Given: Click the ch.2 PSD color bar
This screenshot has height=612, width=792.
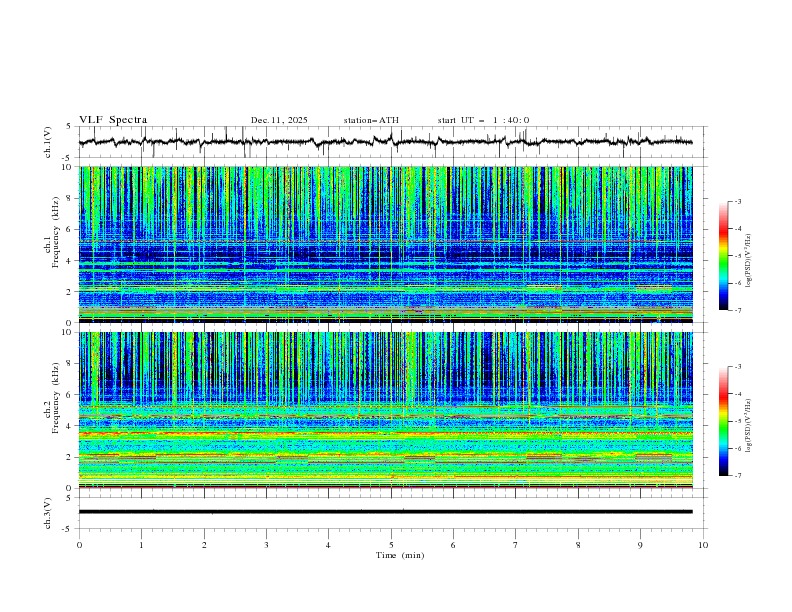Looking at the screenshot, I should click(x=724, y=421).
